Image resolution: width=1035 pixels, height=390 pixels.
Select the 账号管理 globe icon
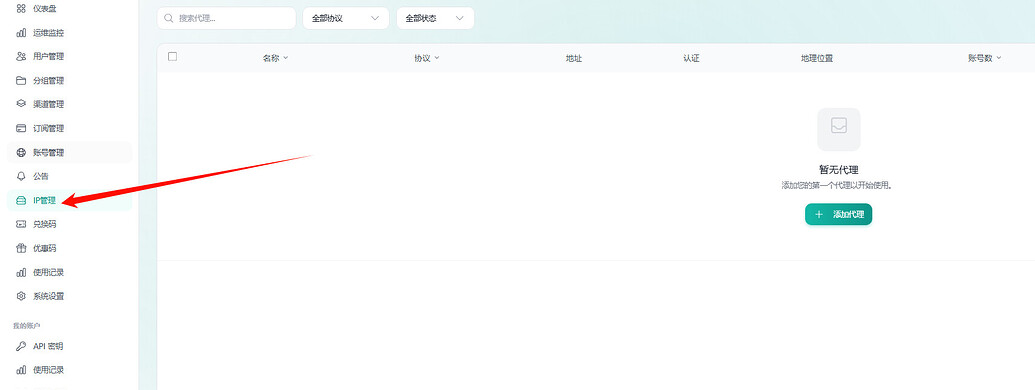tap(21, 152)
